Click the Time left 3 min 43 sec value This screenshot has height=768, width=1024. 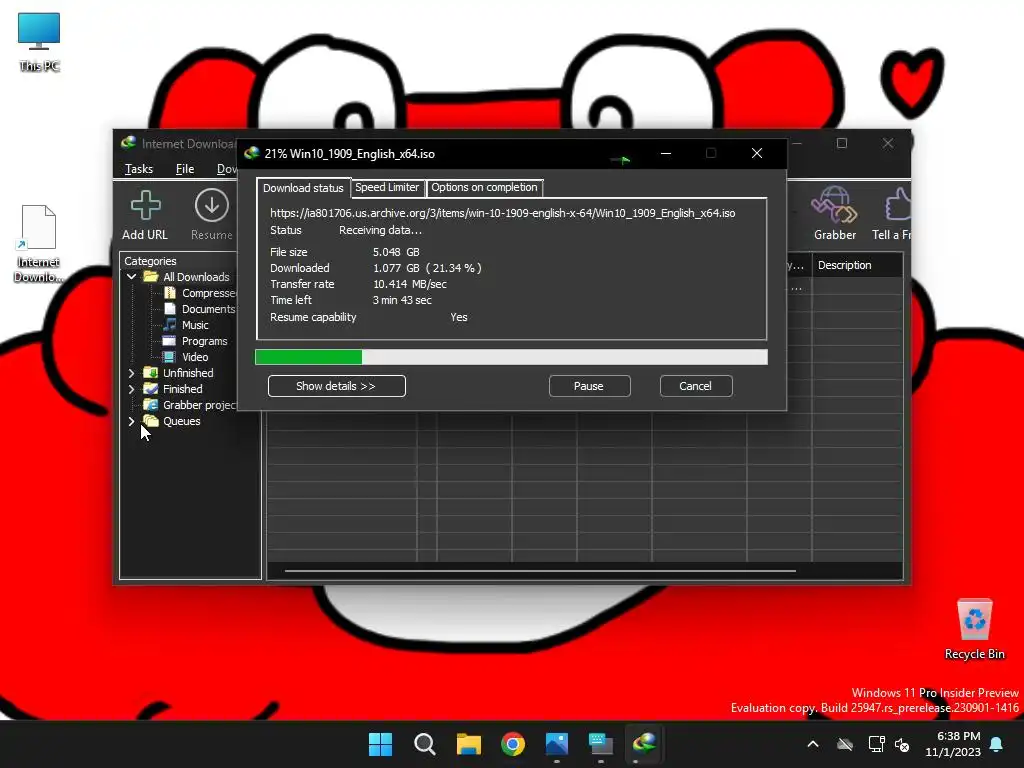coord(402,300)
